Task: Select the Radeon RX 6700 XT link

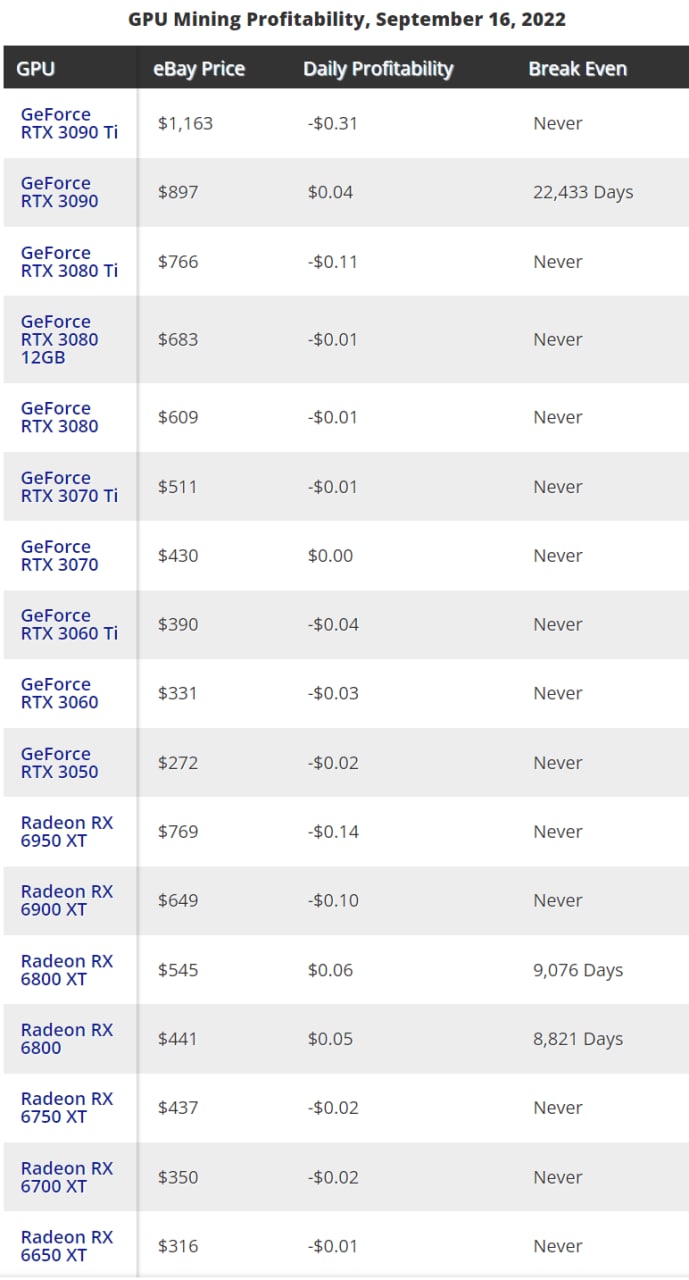Action: 67,1177
